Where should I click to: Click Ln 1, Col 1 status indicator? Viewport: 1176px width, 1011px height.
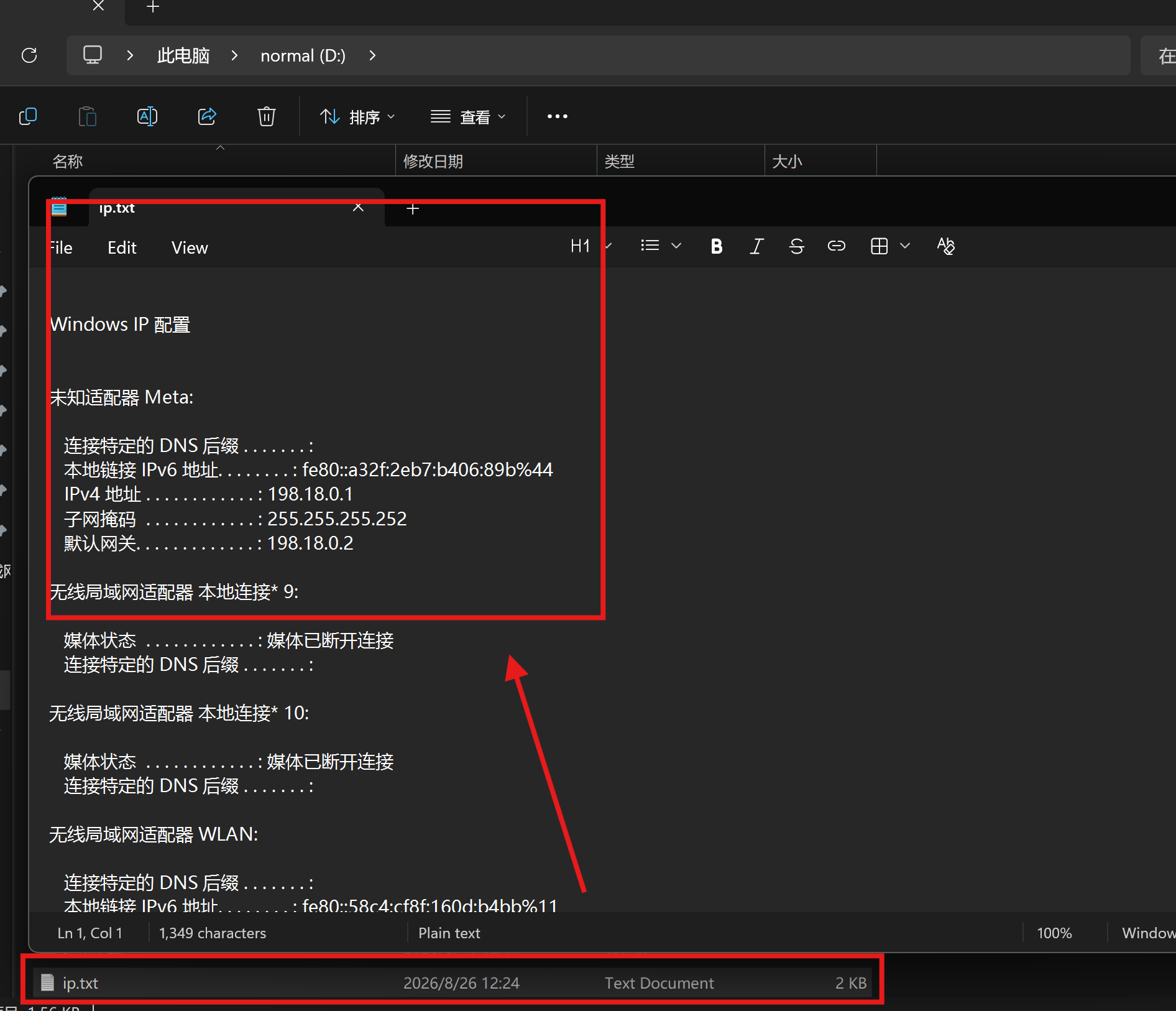pyautogui.click(x=90, y=933)
